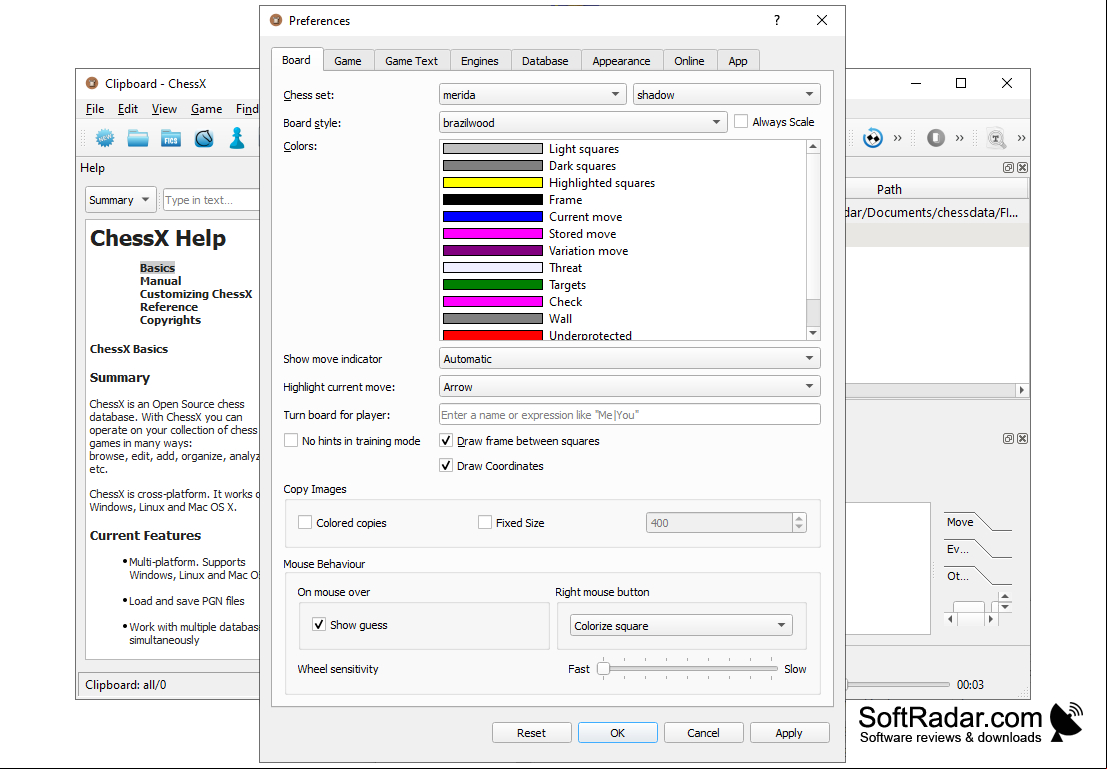This screenshot has height=769, width=1107.
Task: Open the Chess set merida dropdown
Action: pos(532,95)
